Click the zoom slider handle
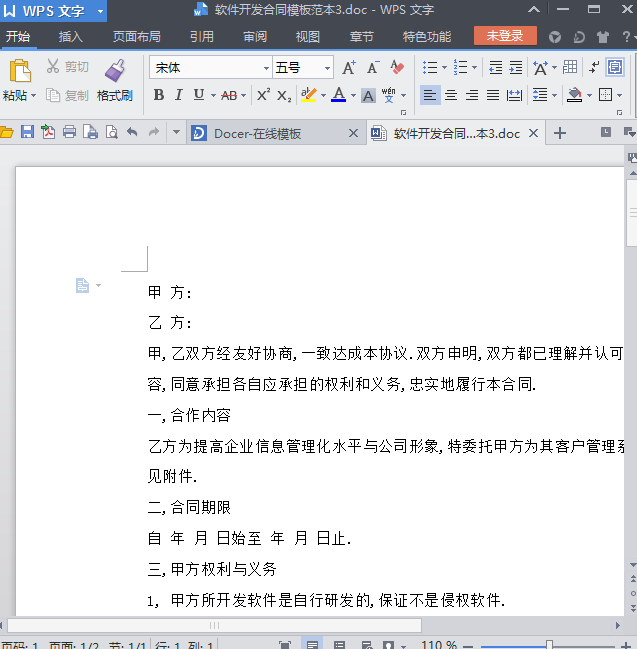Viewport: 637px width, 649px height. coord(549,645)
